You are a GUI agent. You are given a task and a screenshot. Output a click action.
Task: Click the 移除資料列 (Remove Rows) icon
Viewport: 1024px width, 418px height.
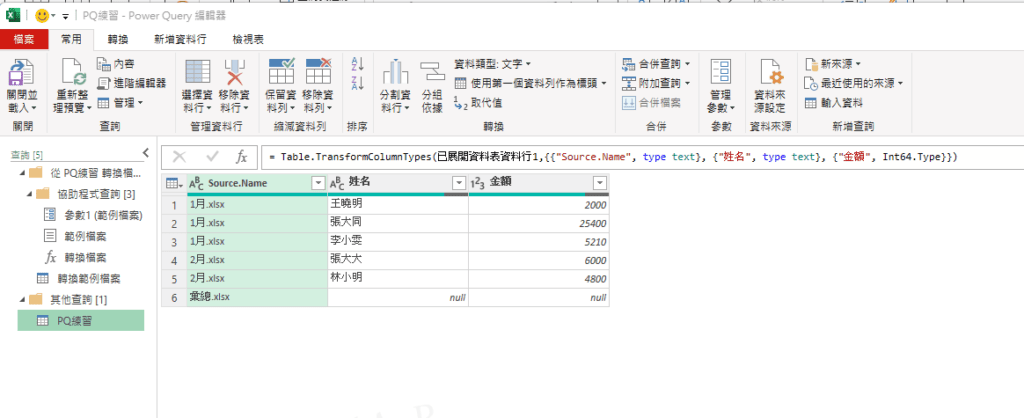tap(318, 73)
